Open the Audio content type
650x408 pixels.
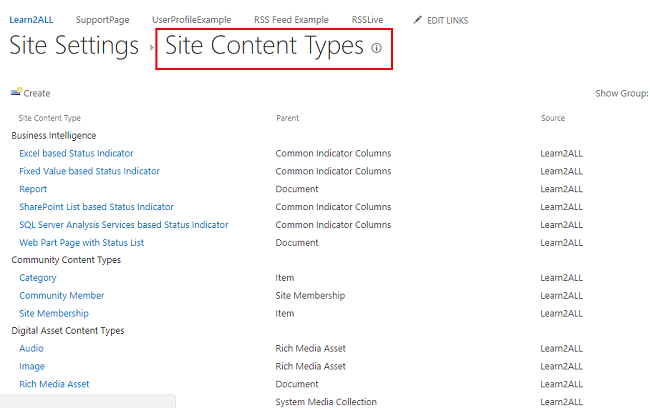click(x=31, y=349)
